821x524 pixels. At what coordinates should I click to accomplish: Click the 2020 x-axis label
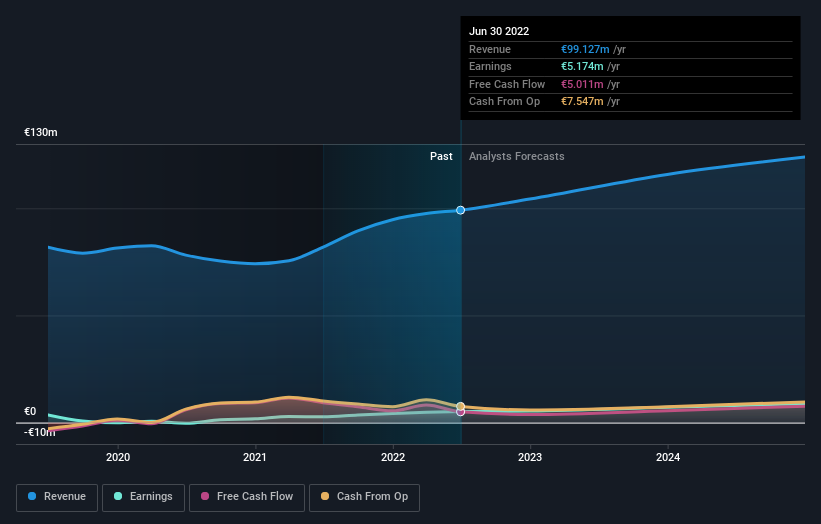click(118, 457)
